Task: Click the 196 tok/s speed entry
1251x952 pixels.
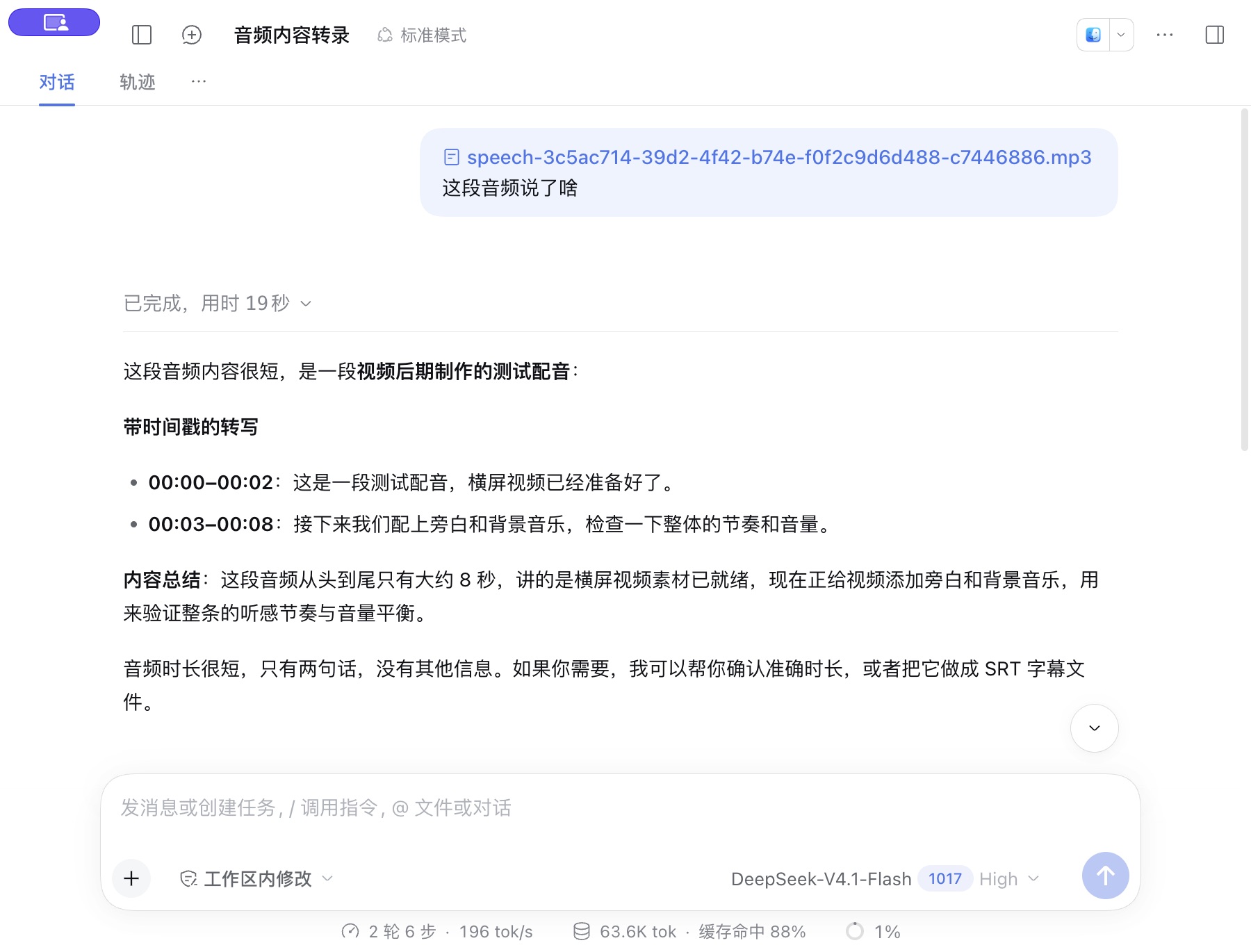Action: coord(496,932)
